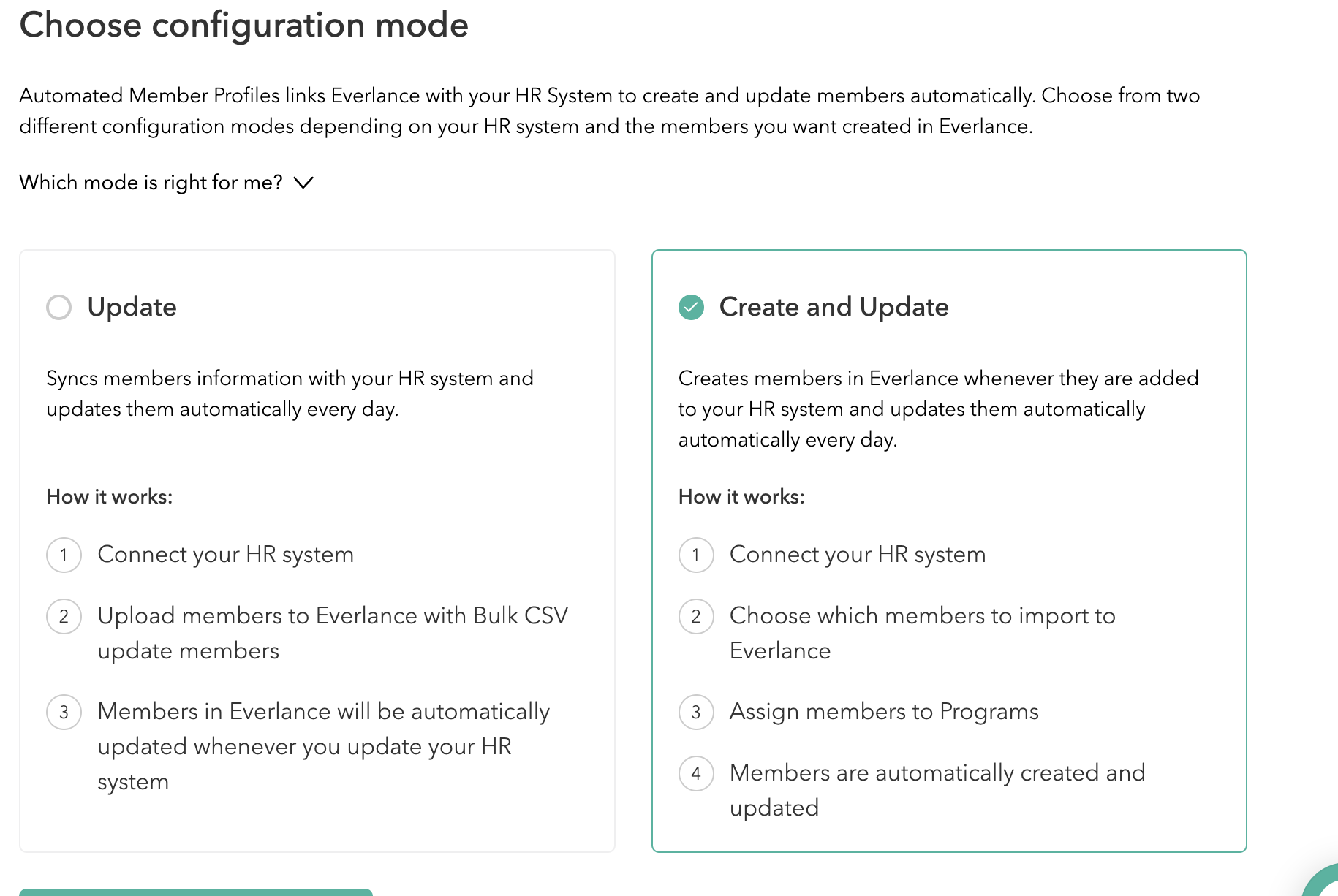Click step 3 circle in the Update card
Viewport: 1338px width, 896px height.
tap(64, 712)
